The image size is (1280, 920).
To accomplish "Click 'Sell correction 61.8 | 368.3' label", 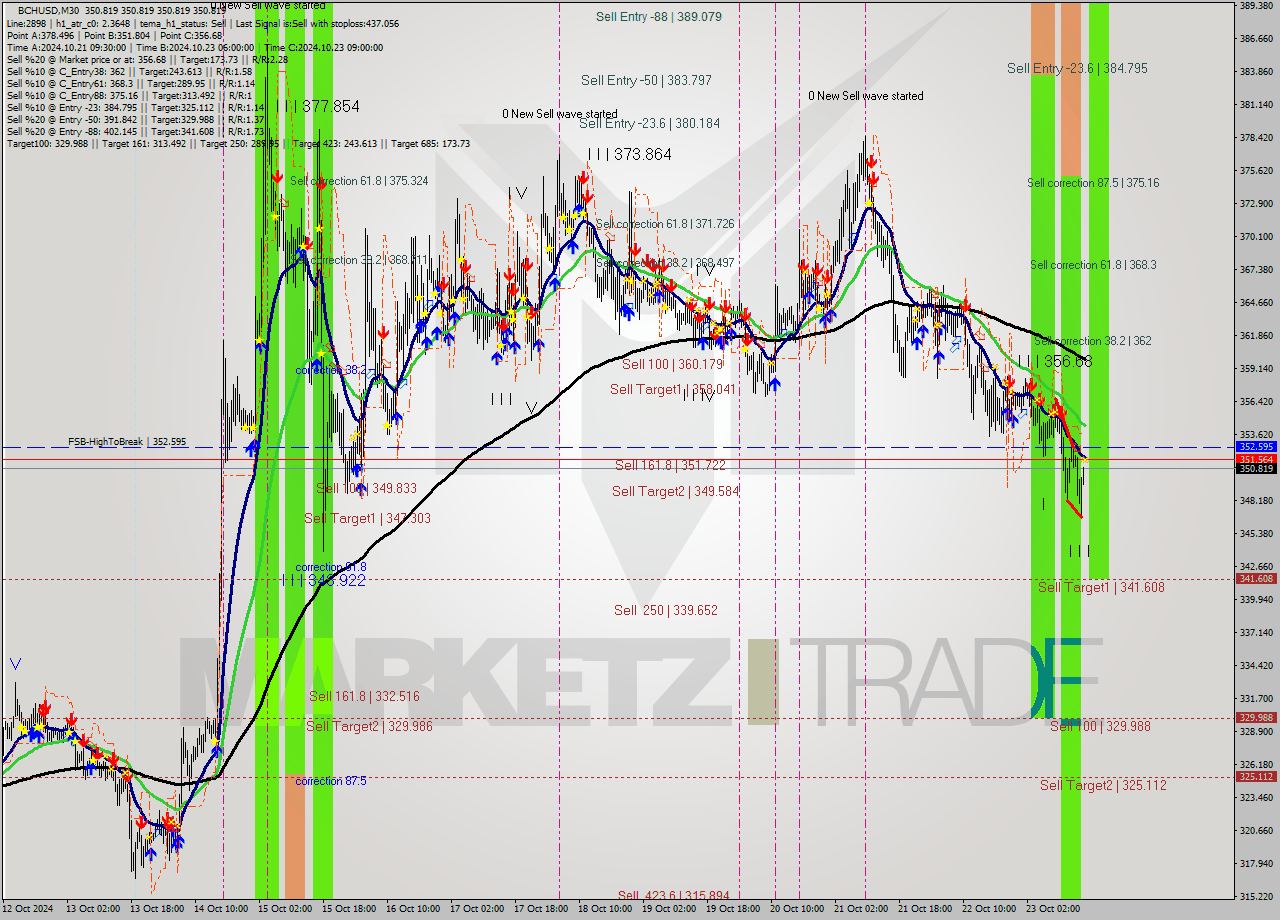I will coord(1093,265).
